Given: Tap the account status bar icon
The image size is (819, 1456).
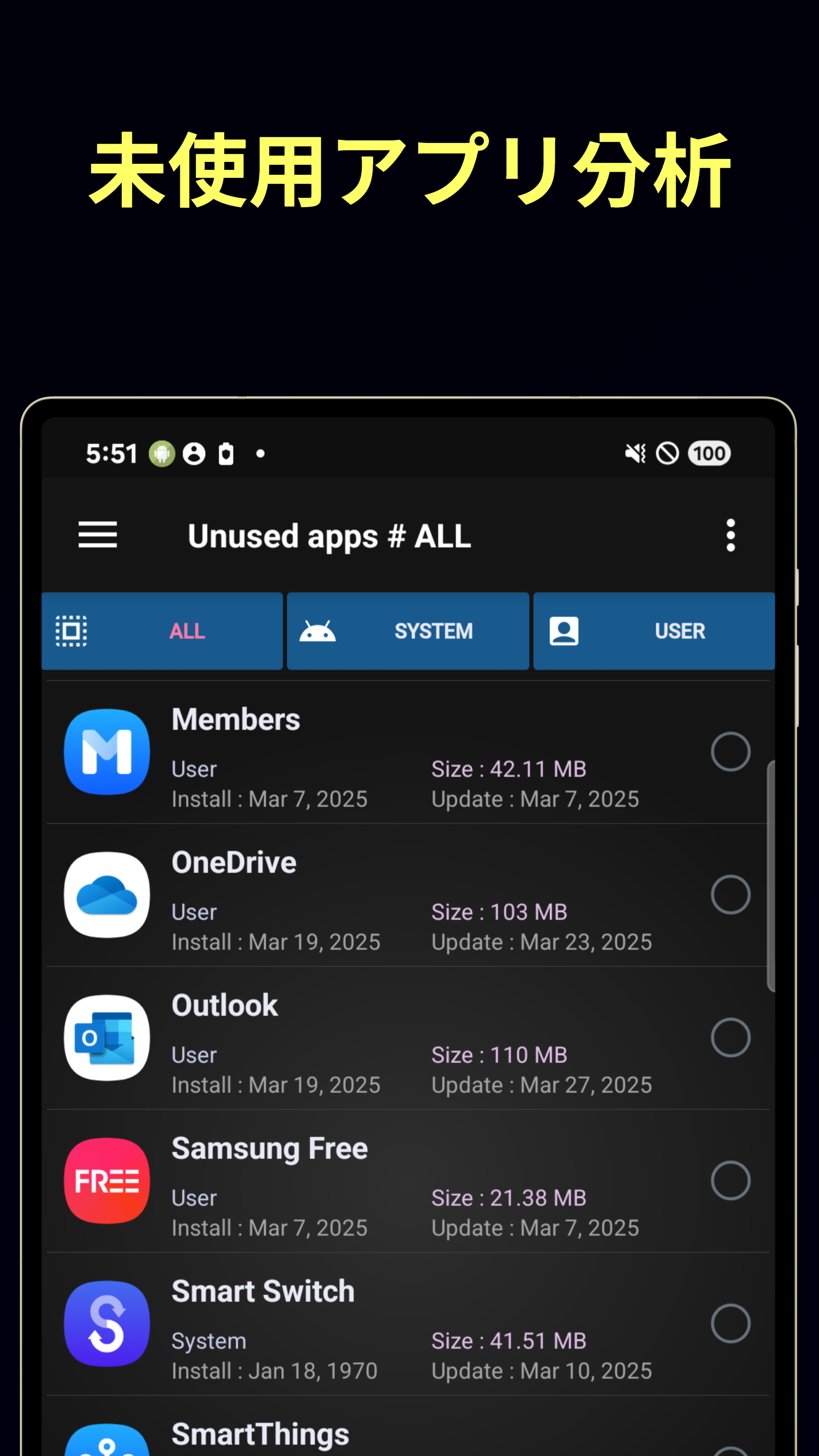Looking at the screenshot, I should tap(194, 453).
